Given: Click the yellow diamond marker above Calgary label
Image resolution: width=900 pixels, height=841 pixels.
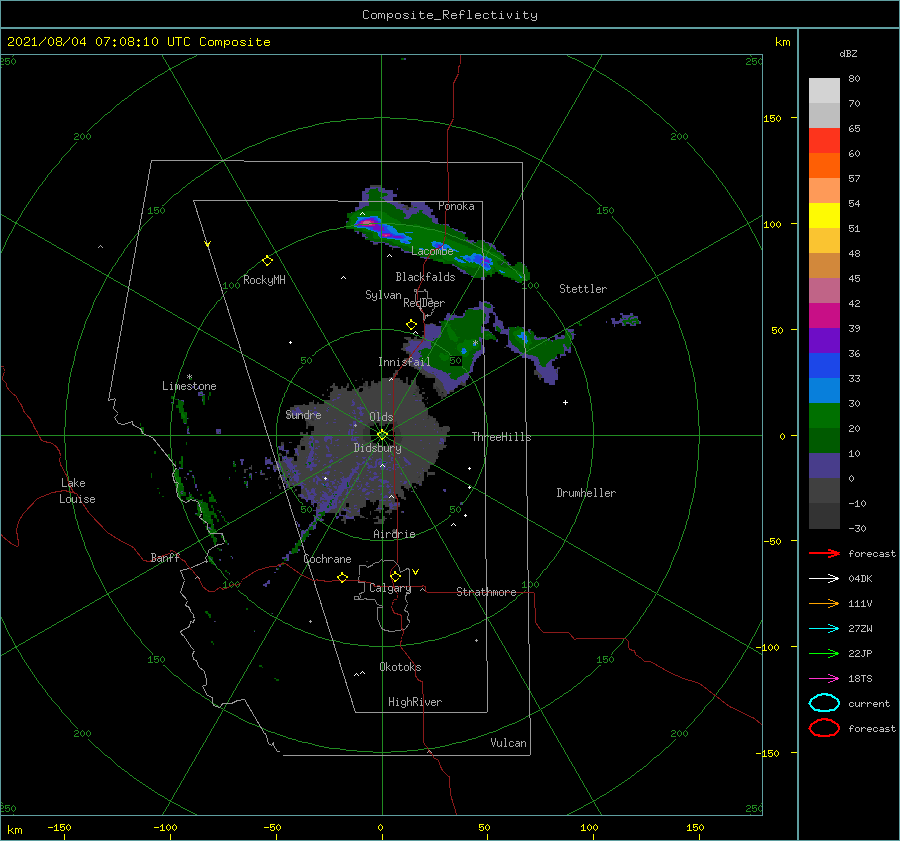Looking at the screenshot, I should pyautogui.click(x=395, y=576).
